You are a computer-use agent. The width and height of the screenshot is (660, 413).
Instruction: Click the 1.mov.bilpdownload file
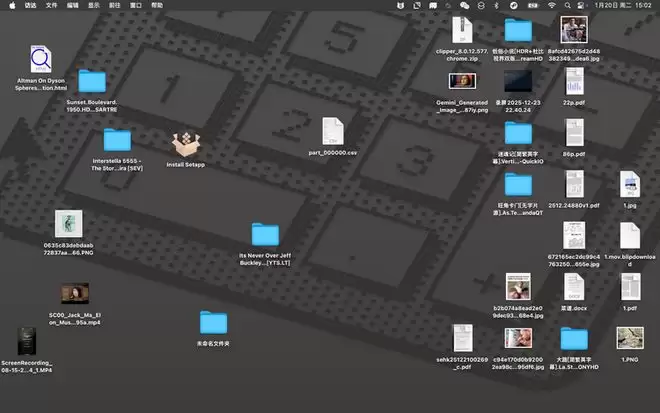(629, 236)
